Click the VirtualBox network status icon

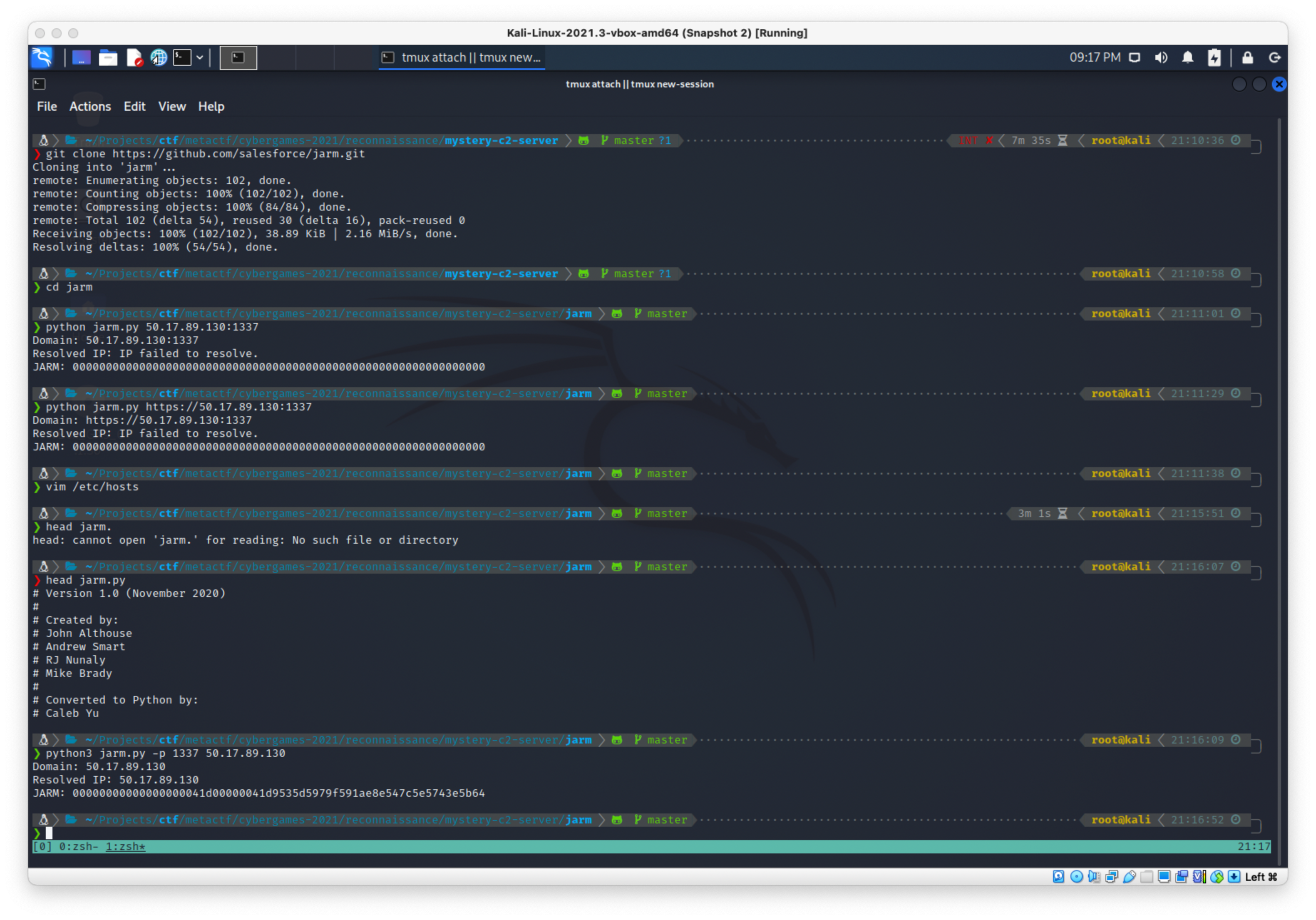pyautogui.click(x=1111, y=876)
